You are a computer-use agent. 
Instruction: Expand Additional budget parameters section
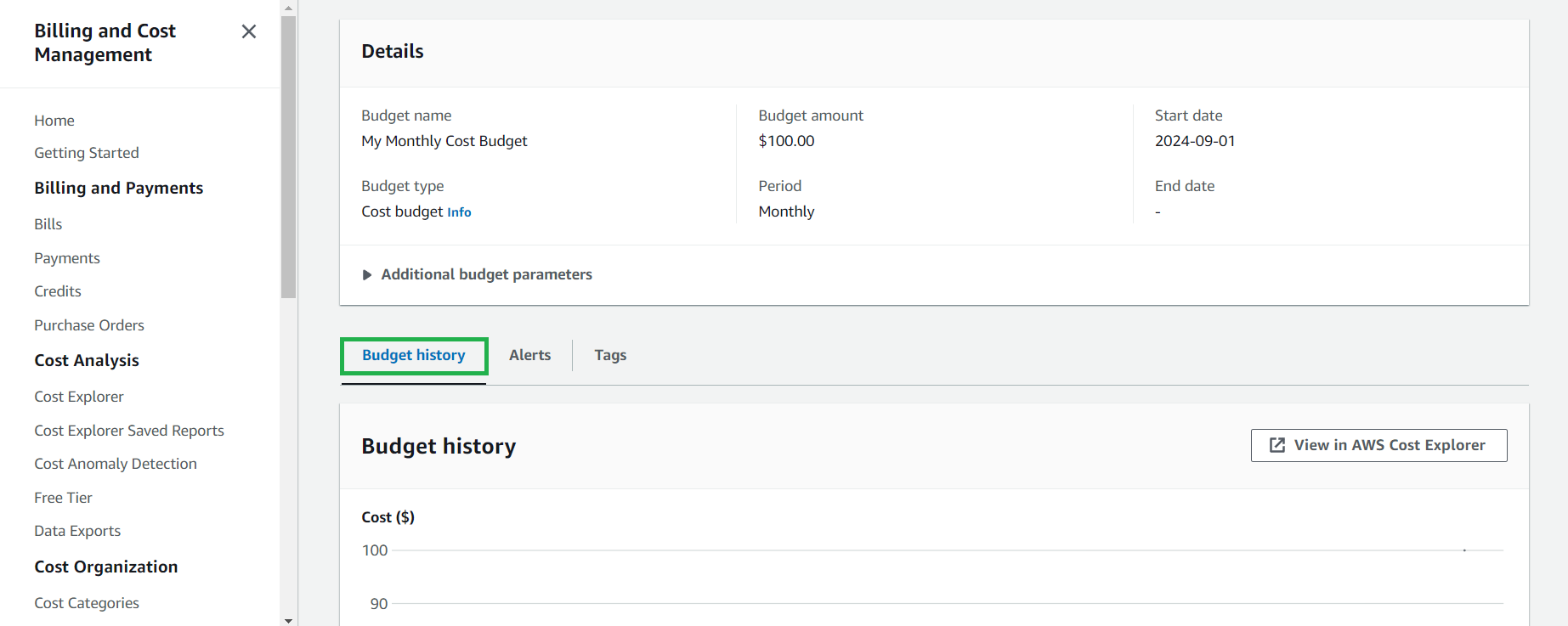pyautogui.click(x=477, y=274)
